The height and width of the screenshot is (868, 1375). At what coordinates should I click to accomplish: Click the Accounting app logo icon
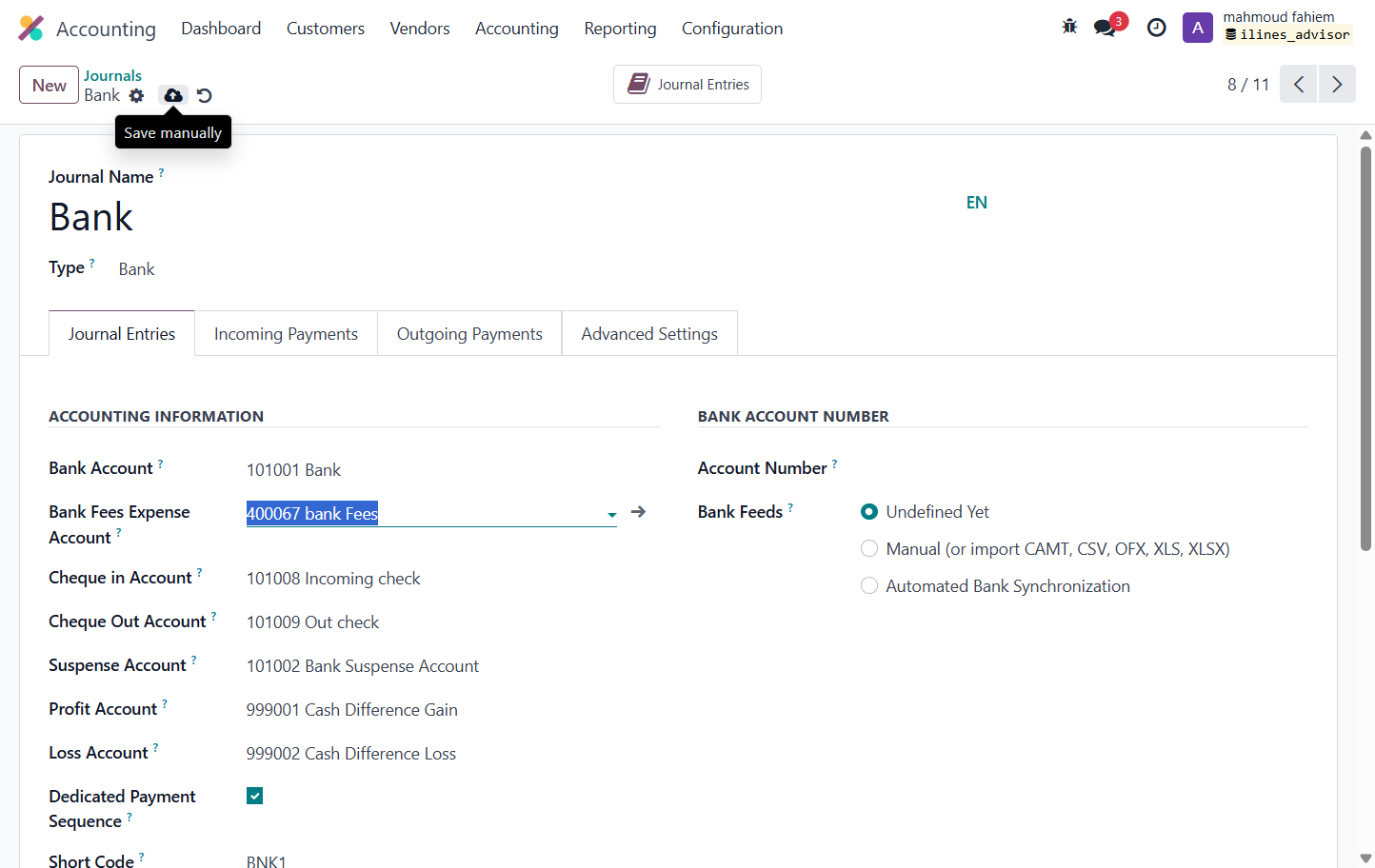pyautogui.click(x=30, y=29)
